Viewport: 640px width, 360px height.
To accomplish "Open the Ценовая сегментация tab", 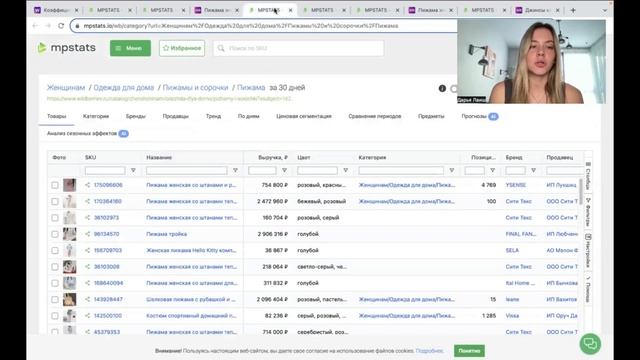I will (x=304, y=116).
